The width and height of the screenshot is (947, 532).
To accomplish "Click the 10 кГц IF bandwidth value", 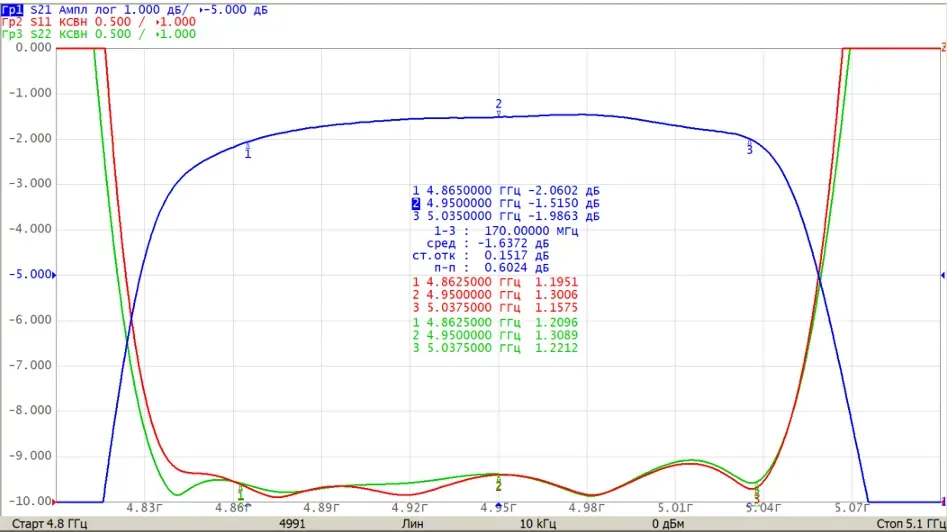I will point(538,524).
